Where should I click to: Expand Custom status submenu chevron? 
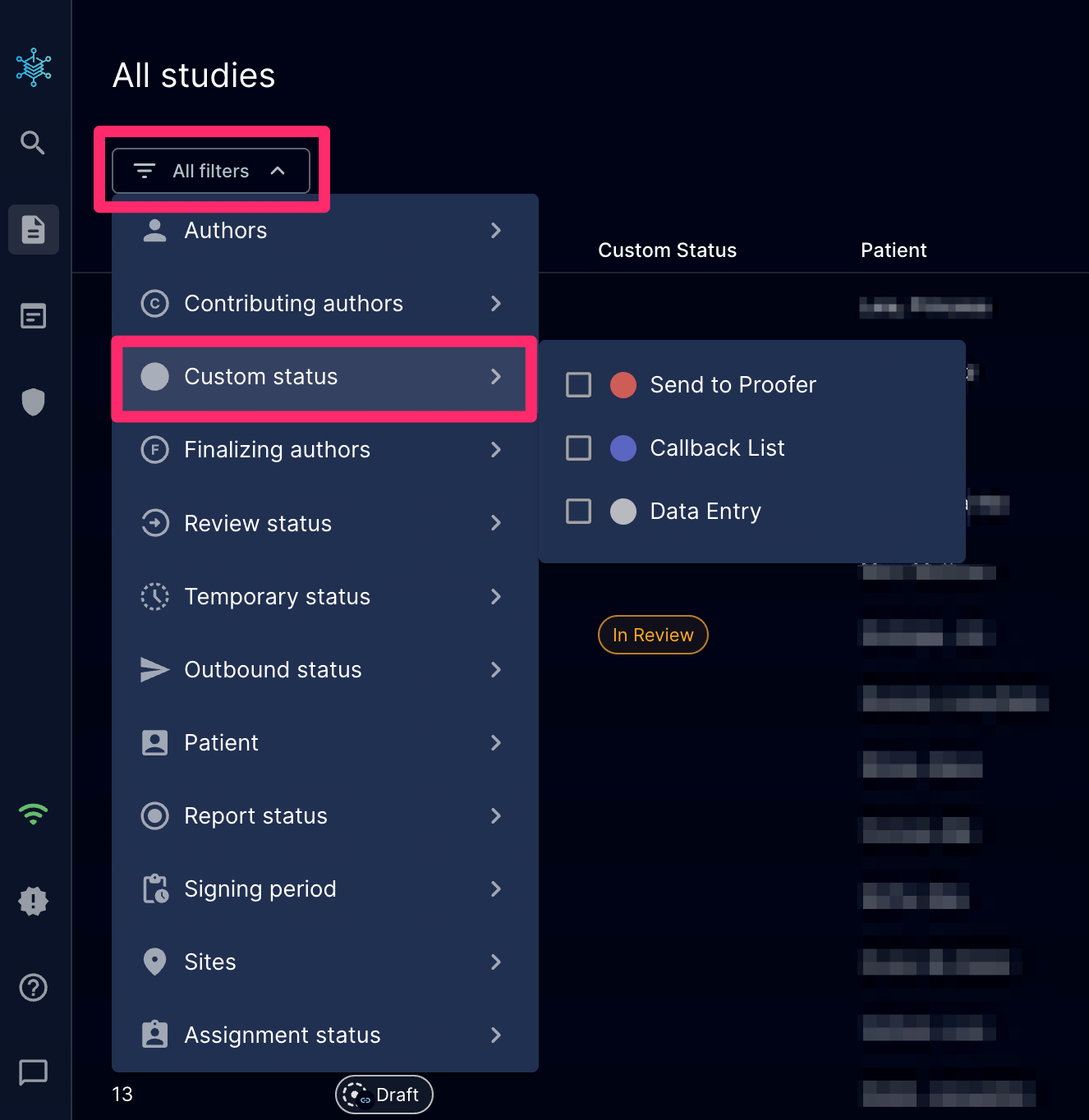click(x=496, y=376)
